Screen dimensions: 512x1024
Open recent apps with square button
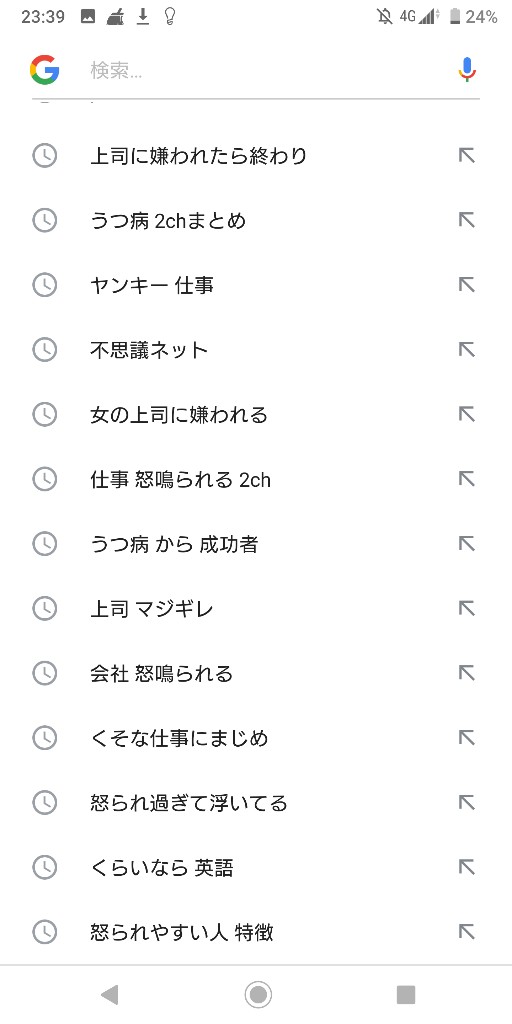[406, 995]
